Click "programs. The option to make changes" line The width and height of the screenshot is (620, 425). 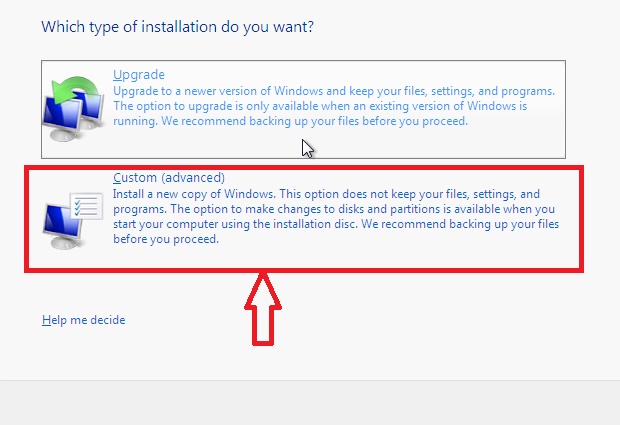(x=334, y=209)
